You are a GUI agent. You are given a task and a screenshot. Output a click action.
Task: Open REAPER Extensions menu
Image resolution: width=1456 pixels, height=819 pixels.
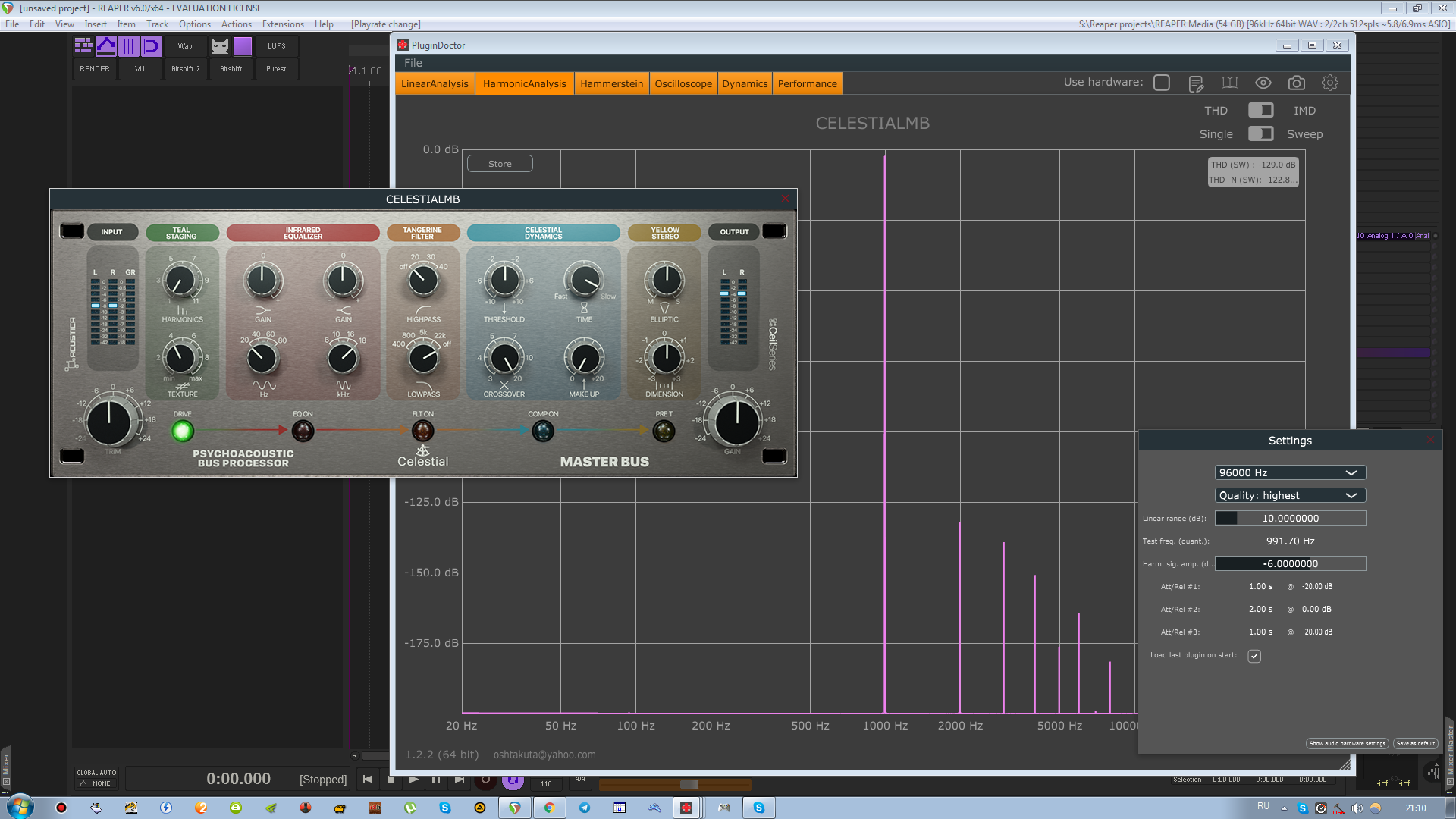pos(283,24)
